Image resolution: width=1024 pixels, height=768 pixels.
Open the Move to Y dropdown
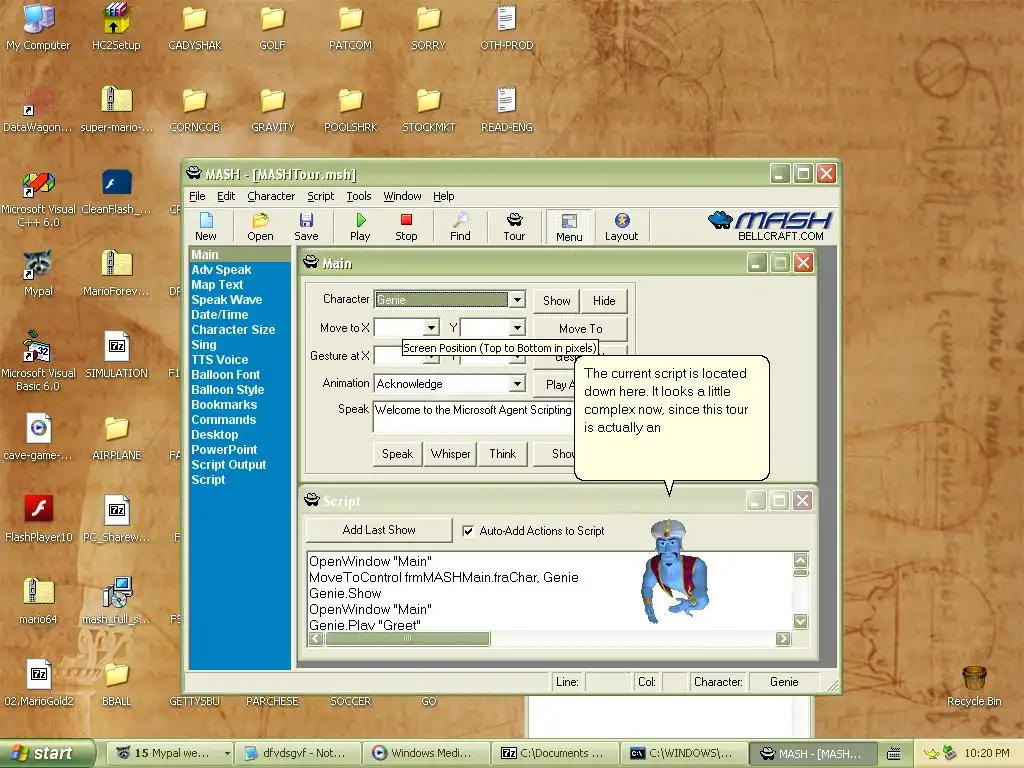(517, 327)
